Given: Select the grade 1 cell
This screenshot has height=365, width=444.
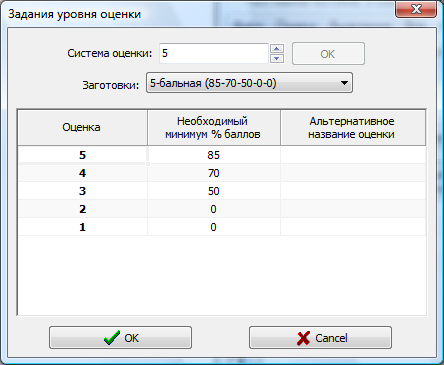Looking at the screenshot, I should (82, 227).
